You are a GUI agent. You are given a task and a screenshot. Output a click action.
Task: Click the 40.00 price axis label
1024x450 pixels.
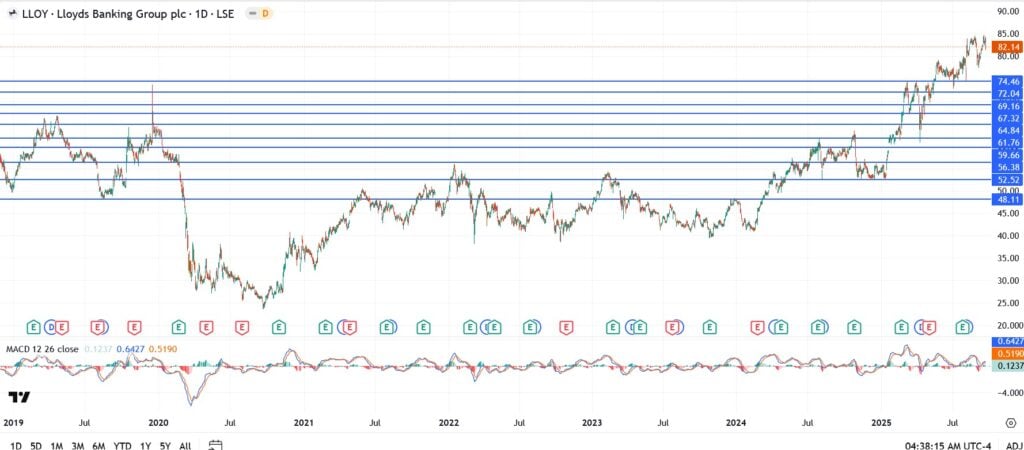[1009, 236]
